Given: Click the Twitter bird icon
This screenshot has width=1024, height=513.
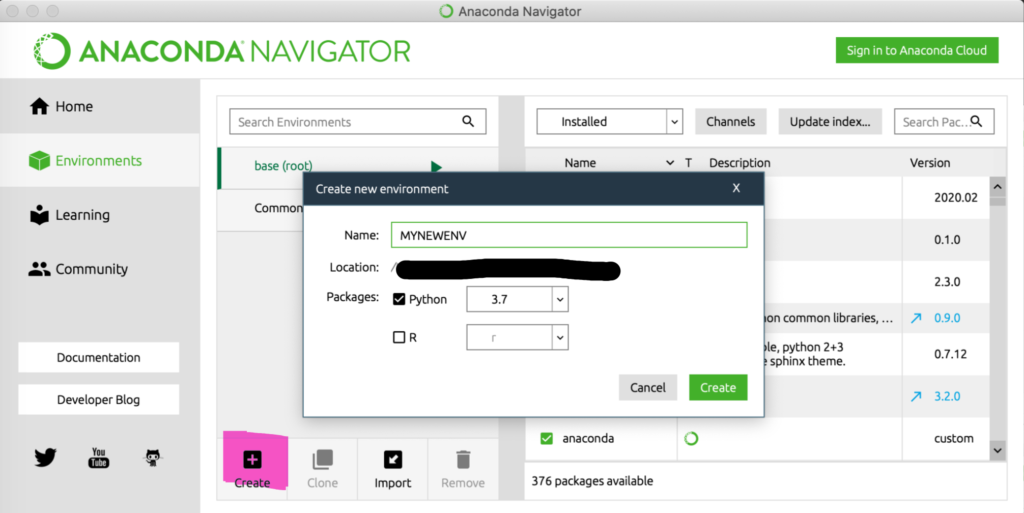Looking at the screenshot, I should (x=45, y=458).
